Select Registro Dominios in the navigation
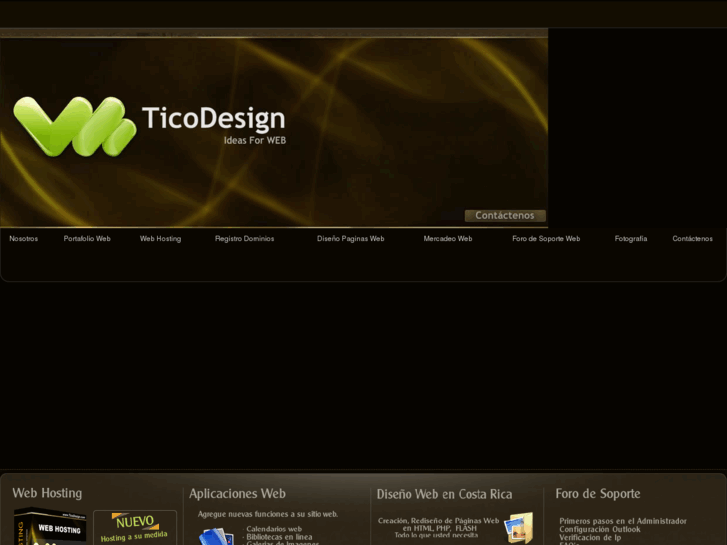 coord(244,239)
